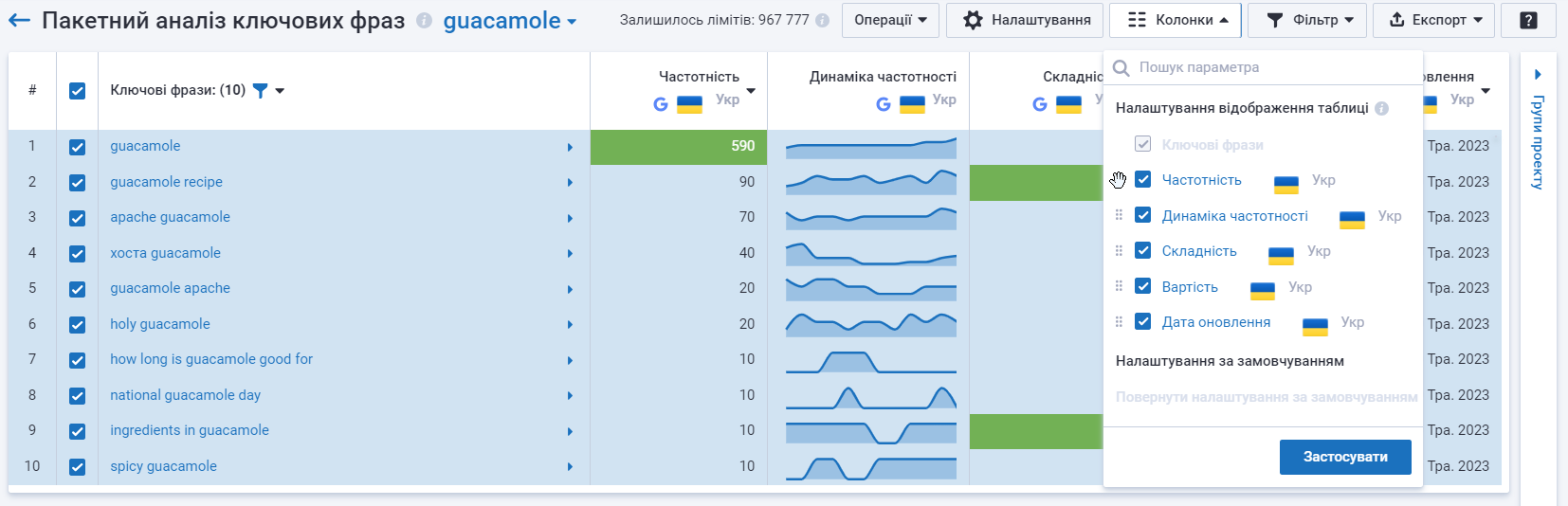This screenshot has height=506, width=1568.
Task: Expand the Групи проєкту side panel arrow
Action: point(1538,74)
